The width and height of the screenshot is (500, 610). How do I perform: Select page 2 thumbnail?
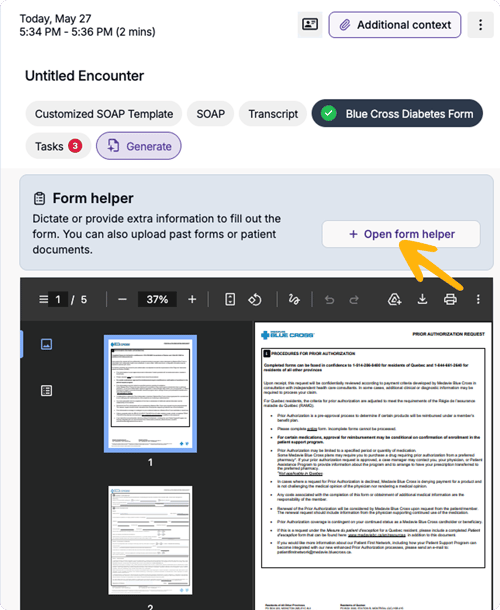point(150,540)
